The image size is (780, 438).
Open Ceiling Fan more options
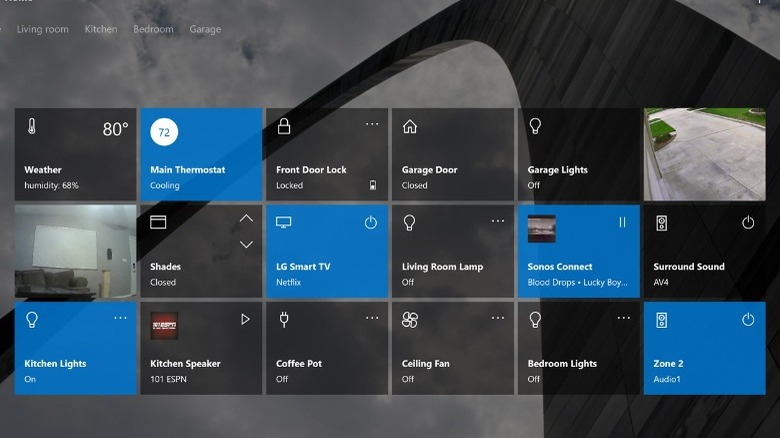(498, 318)
